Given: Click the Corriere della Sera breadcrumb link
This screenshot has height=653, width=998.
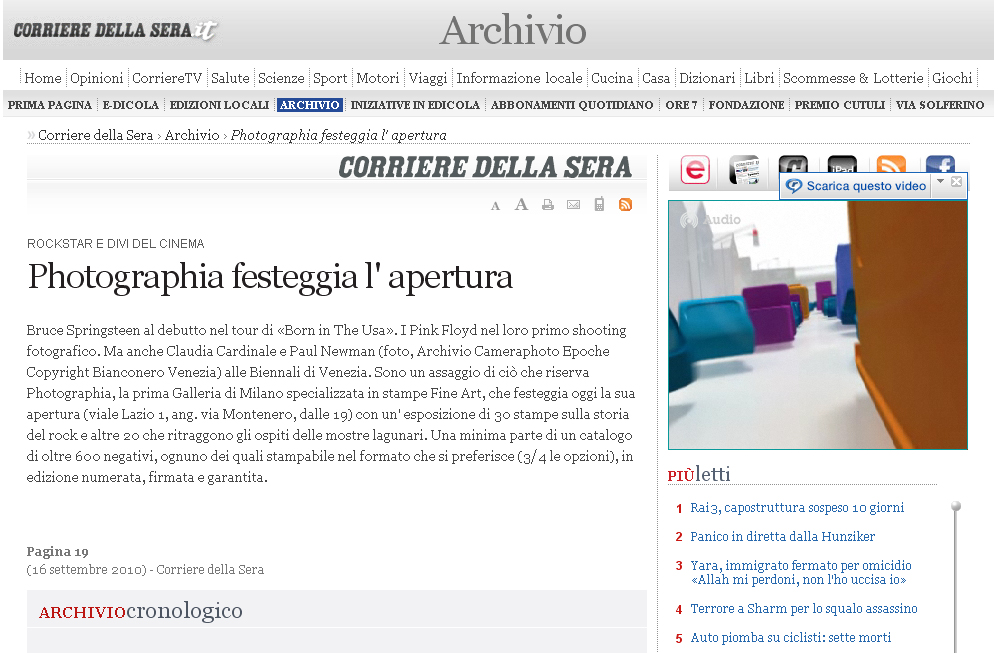Looking at the screenshot, I should coord(95,136).
